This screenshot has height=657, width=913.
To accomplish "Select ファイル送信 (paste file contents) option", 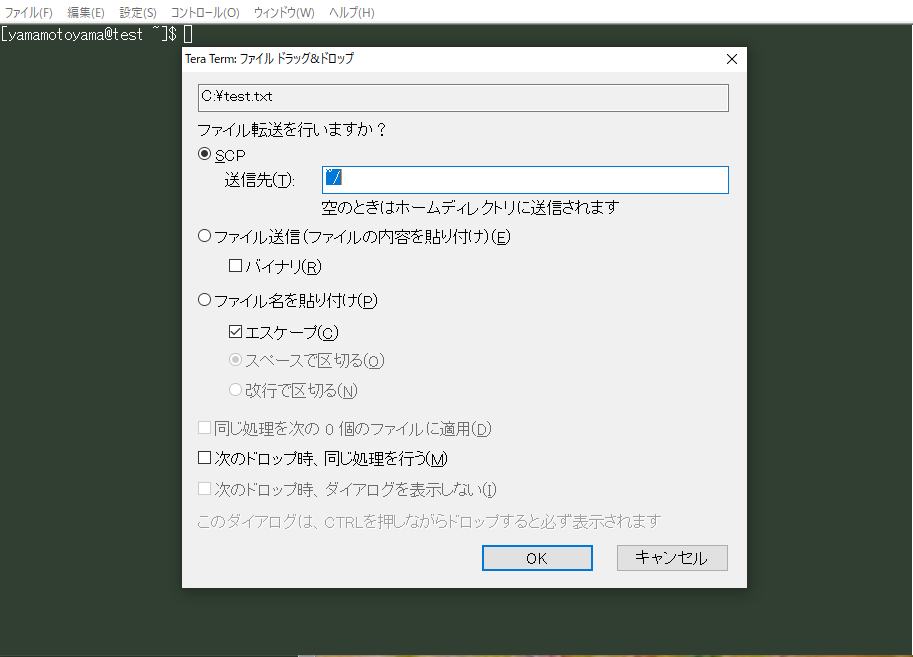I will tap(206, 237).
